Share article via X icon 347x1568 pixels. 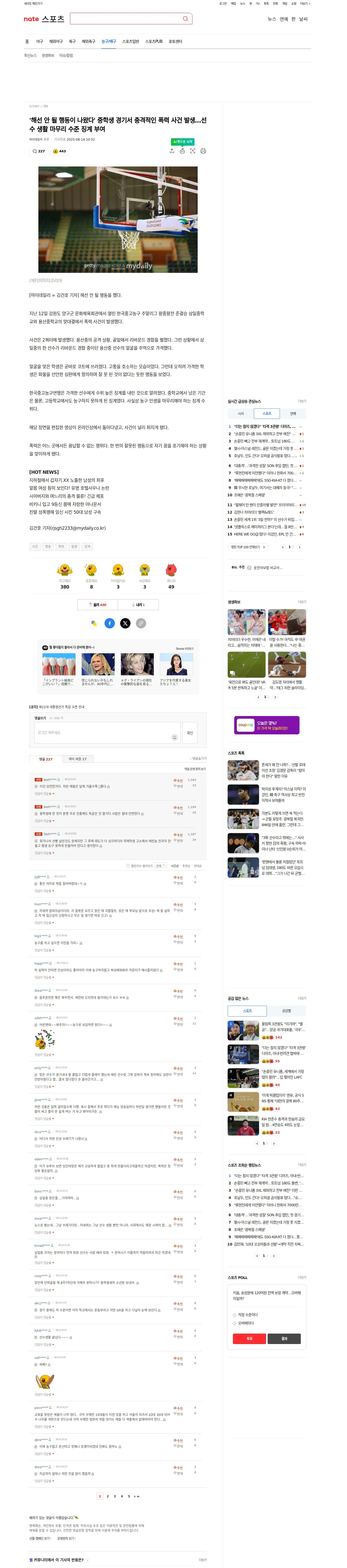125,623
